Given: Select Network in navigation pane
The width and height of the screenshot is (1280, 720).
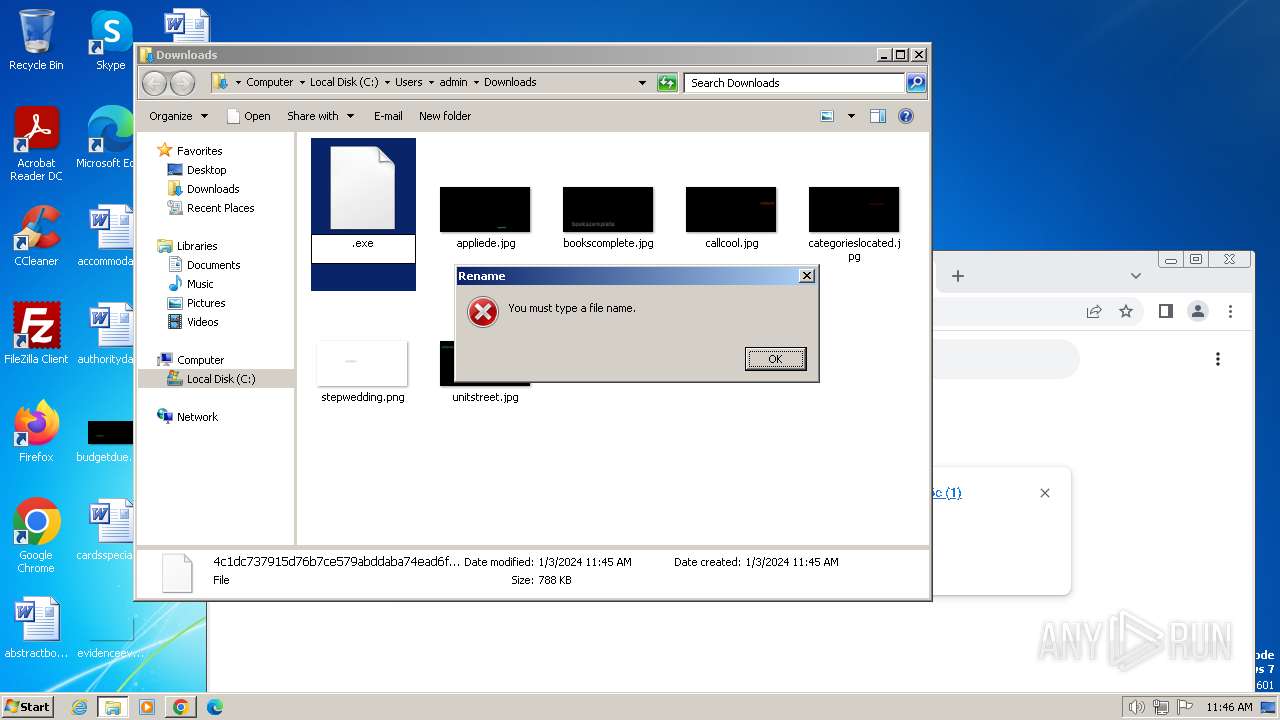Looking at the screenshot, I should coord(197,417).
